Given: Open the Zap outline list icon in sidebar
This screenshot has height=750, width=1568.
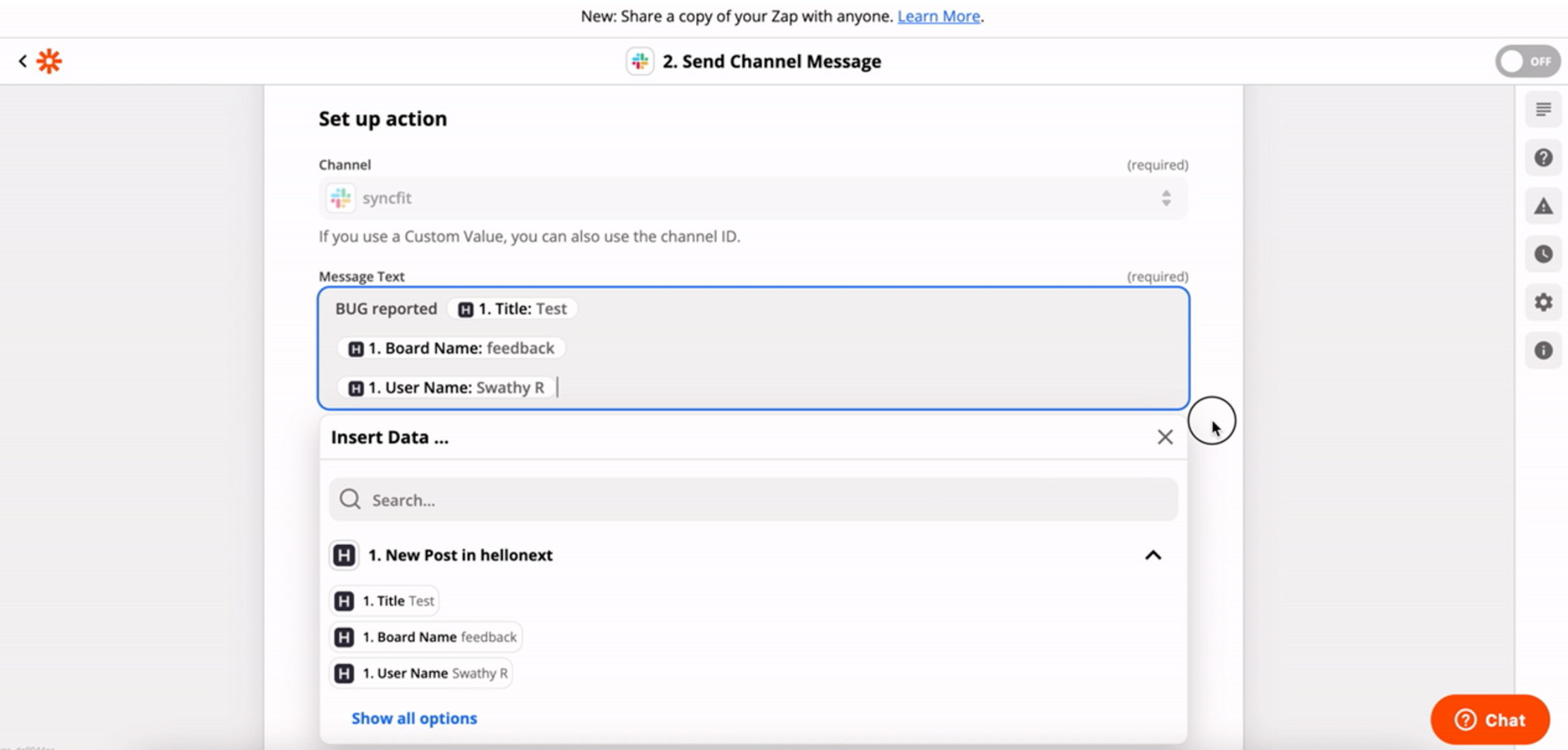Looking at the screenshot, I should tap(1543, 109).
